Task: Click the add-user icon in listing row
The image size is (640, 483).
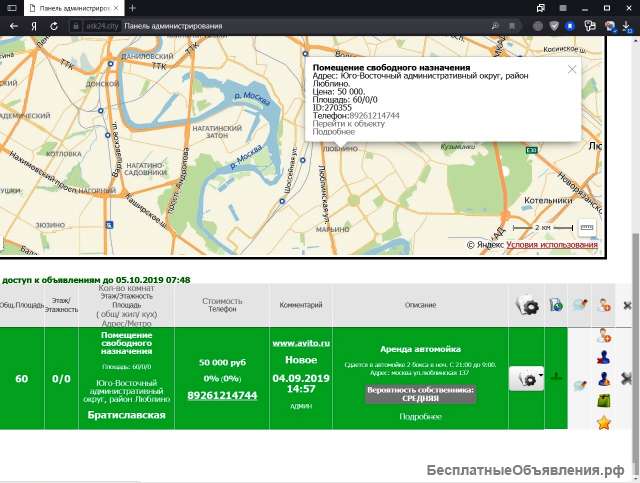Action: point(604,336)
